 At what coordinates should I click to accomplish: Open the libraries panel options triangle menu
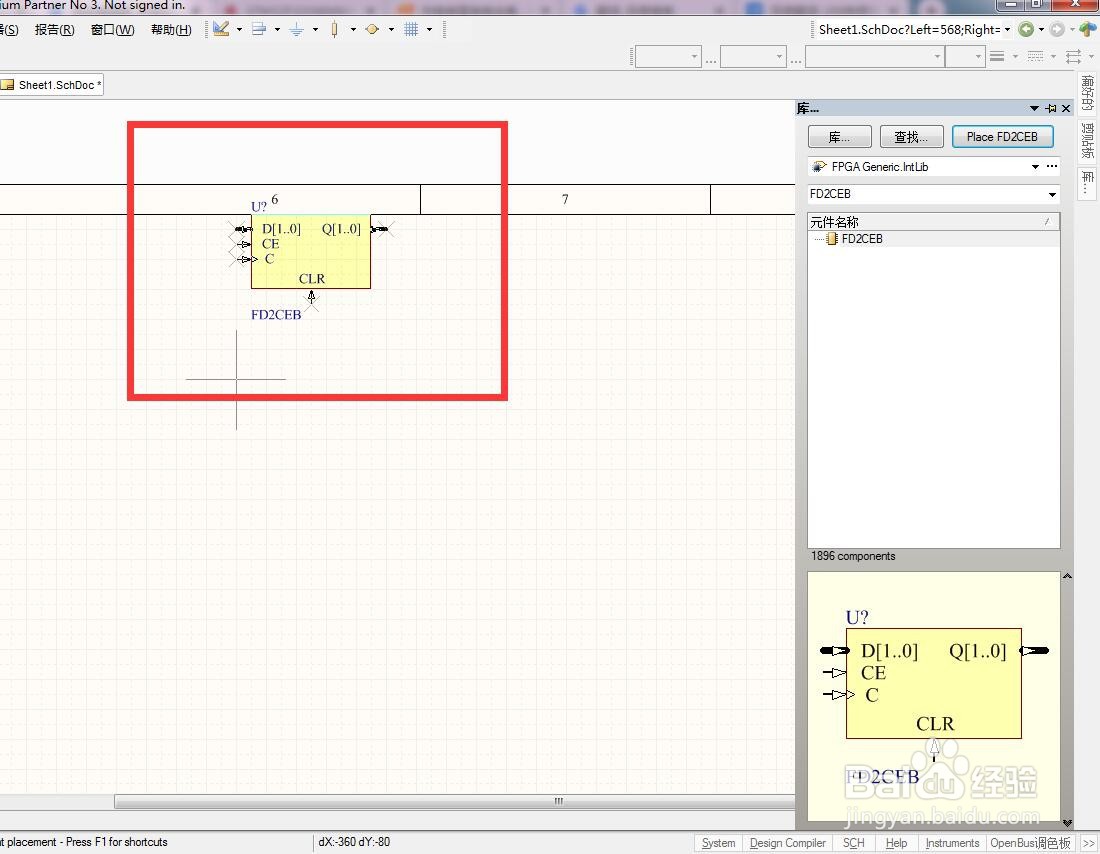click(x=1034, y=108)
